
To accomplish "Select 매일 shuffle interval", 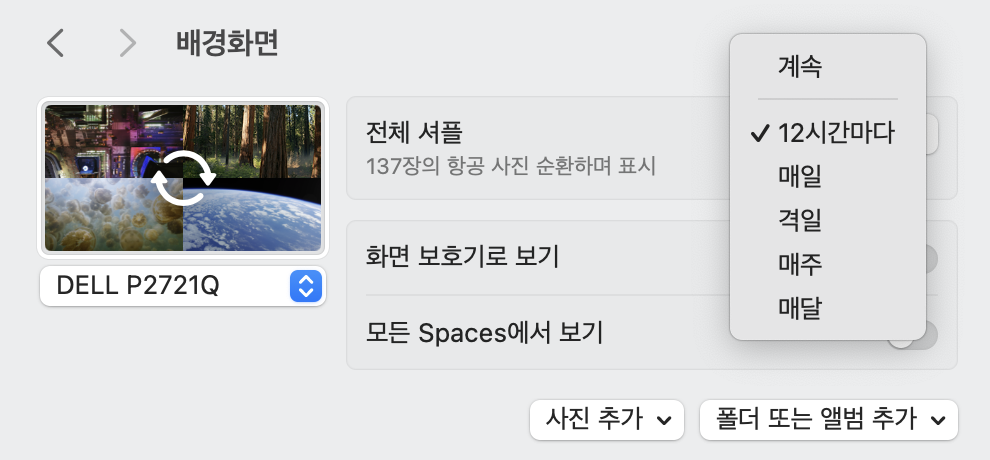I will tap(800, 177).
